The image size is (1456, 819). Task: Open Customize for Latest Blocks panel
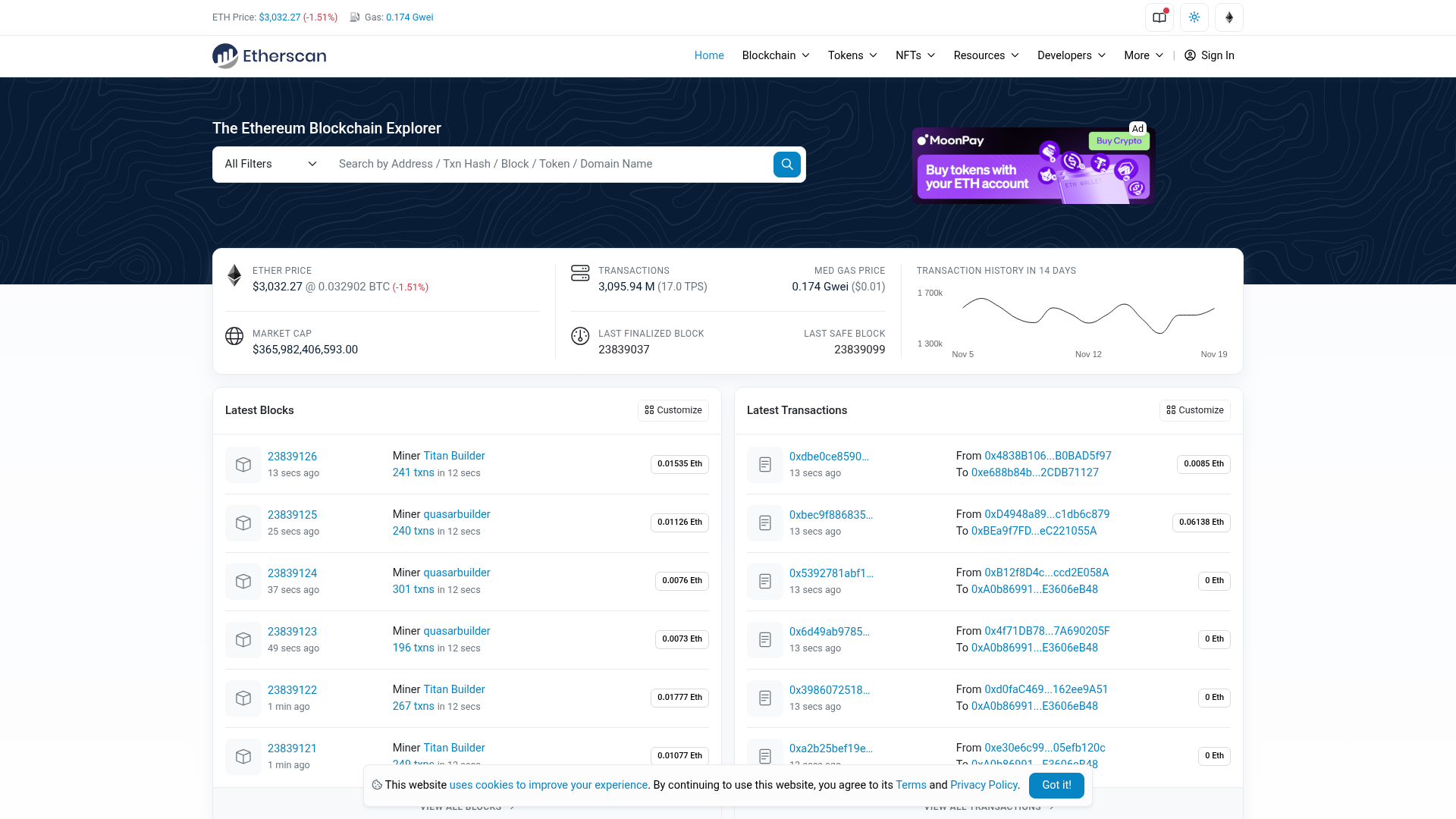point(673,410)
